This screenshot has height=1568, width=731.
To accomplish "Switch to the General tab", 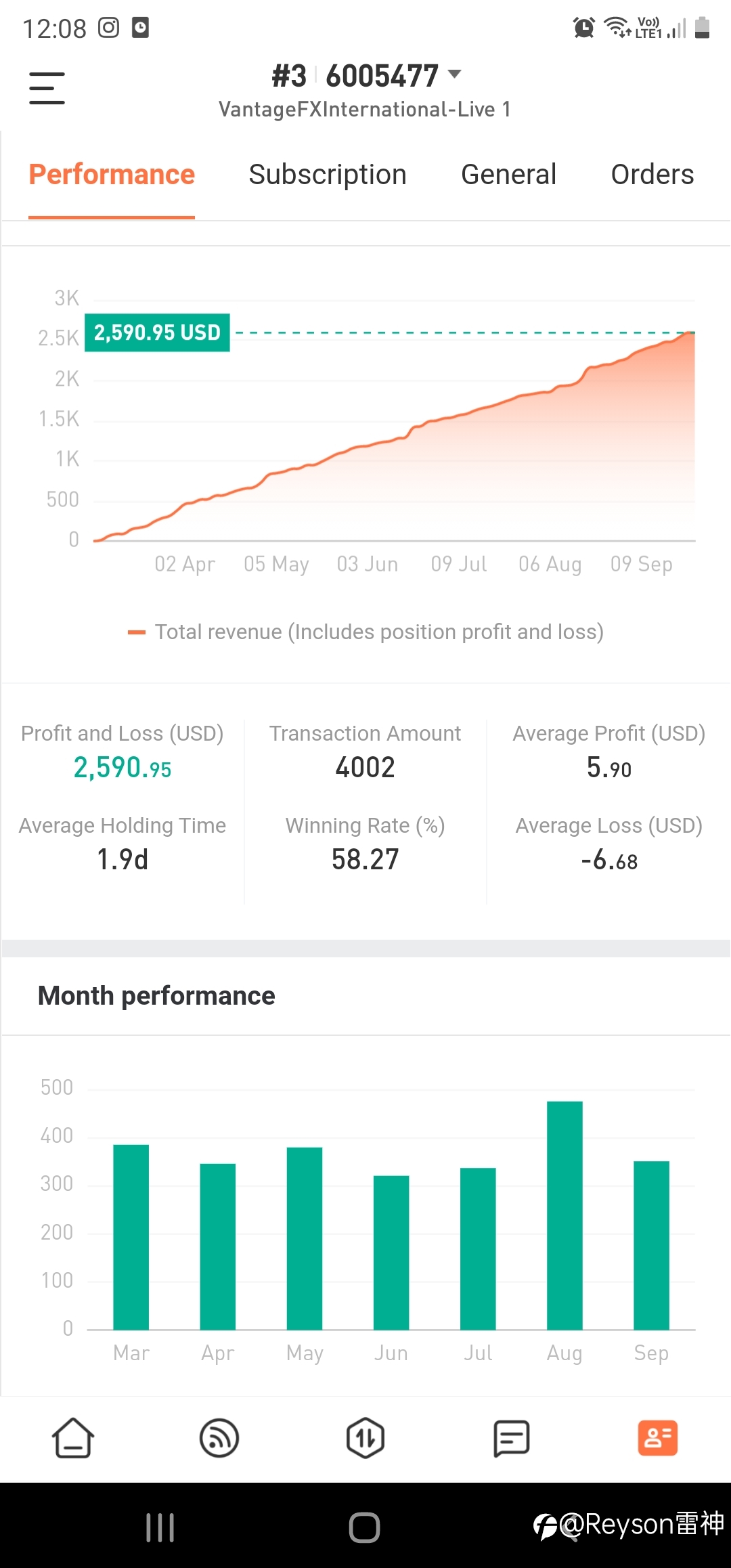I will (x=509, y=175).
